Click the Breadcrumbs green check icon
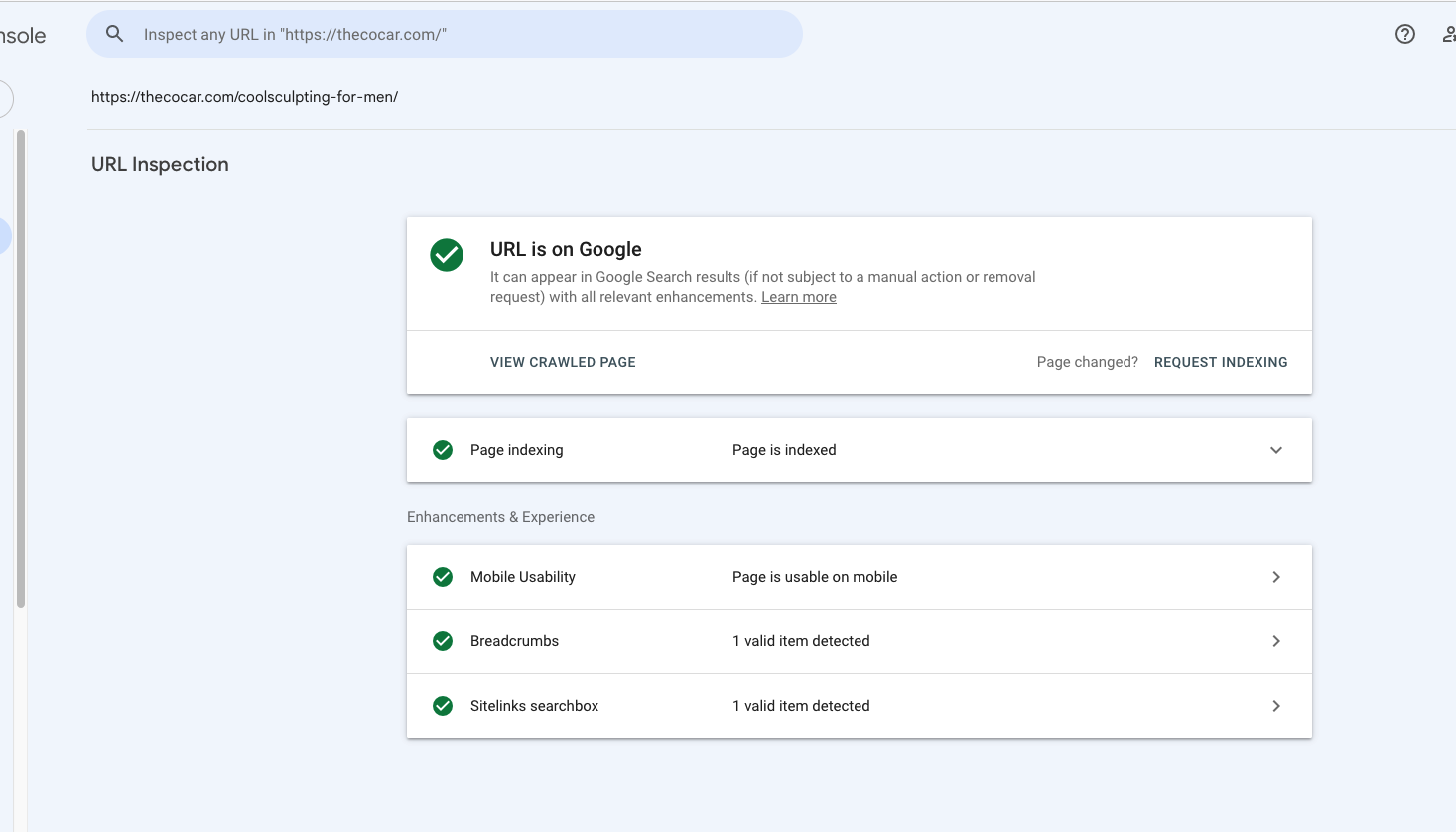This screenshot has height=832, width=1456. point(443,641)
